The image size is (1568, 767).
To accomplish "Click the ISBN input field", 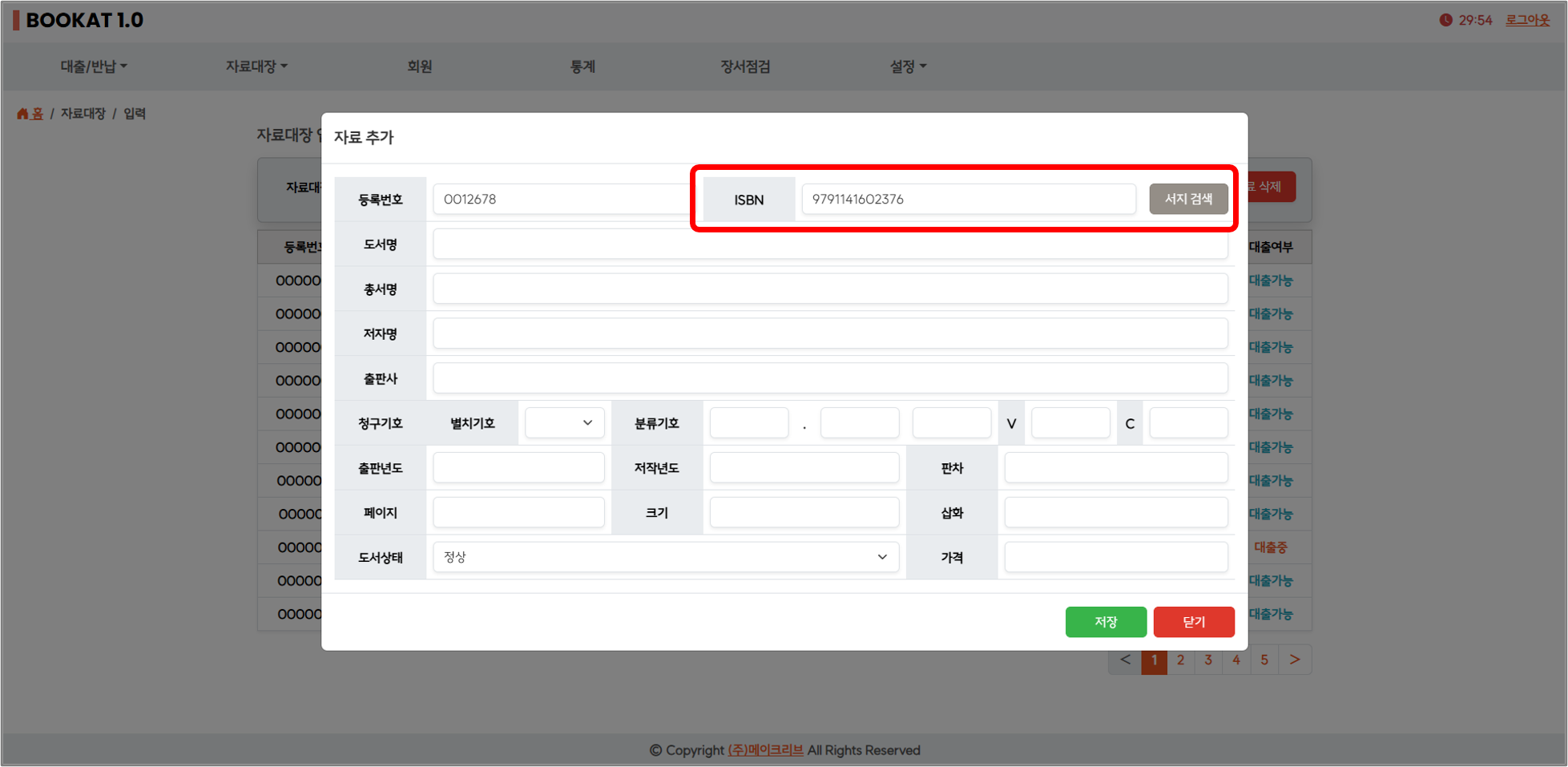I will click(x=968, y=200).
